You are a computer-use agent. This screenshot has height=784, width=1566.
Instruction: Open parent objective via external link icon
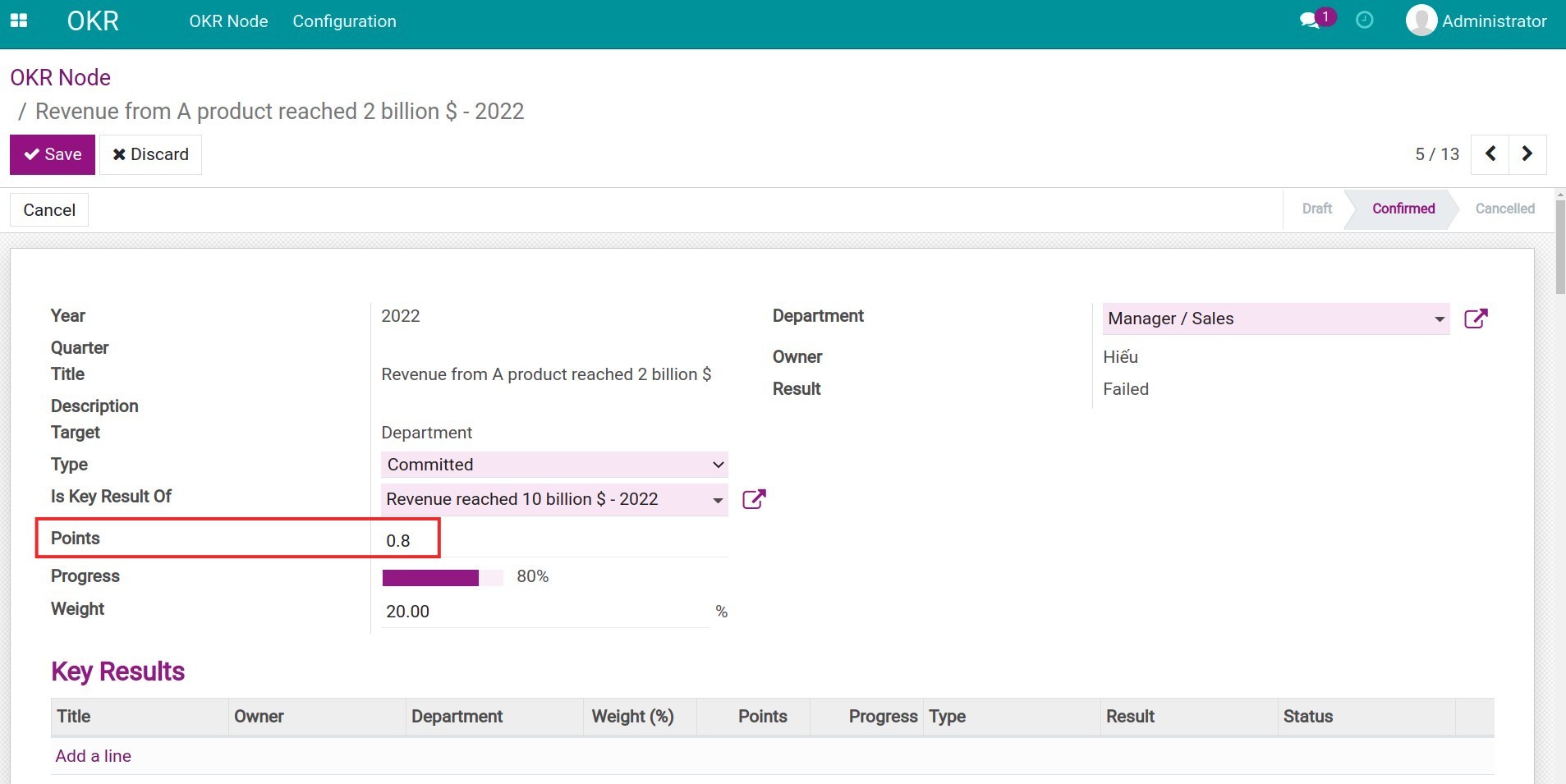coord(753,499)
